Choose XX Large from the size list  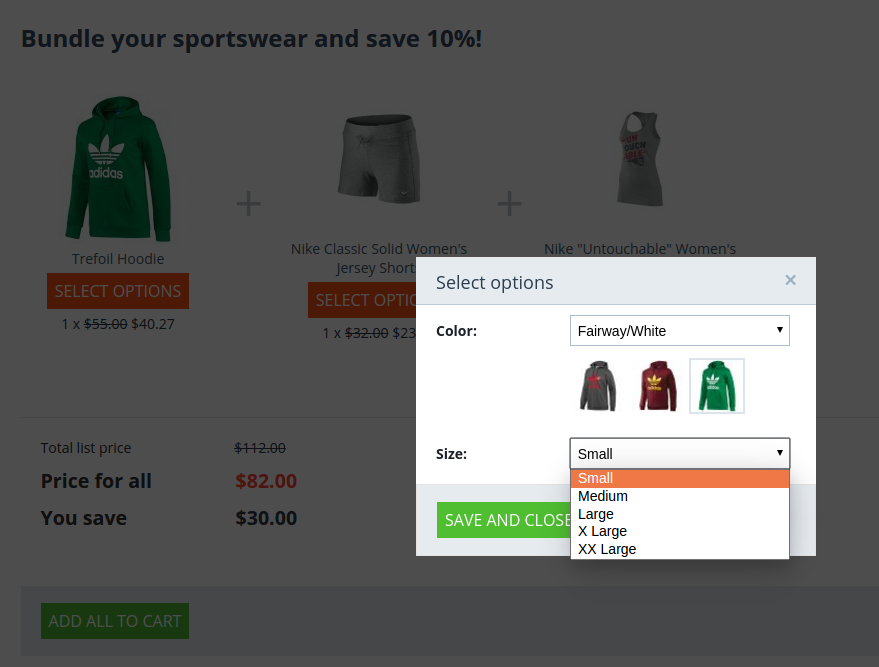[x=679, y=549]
